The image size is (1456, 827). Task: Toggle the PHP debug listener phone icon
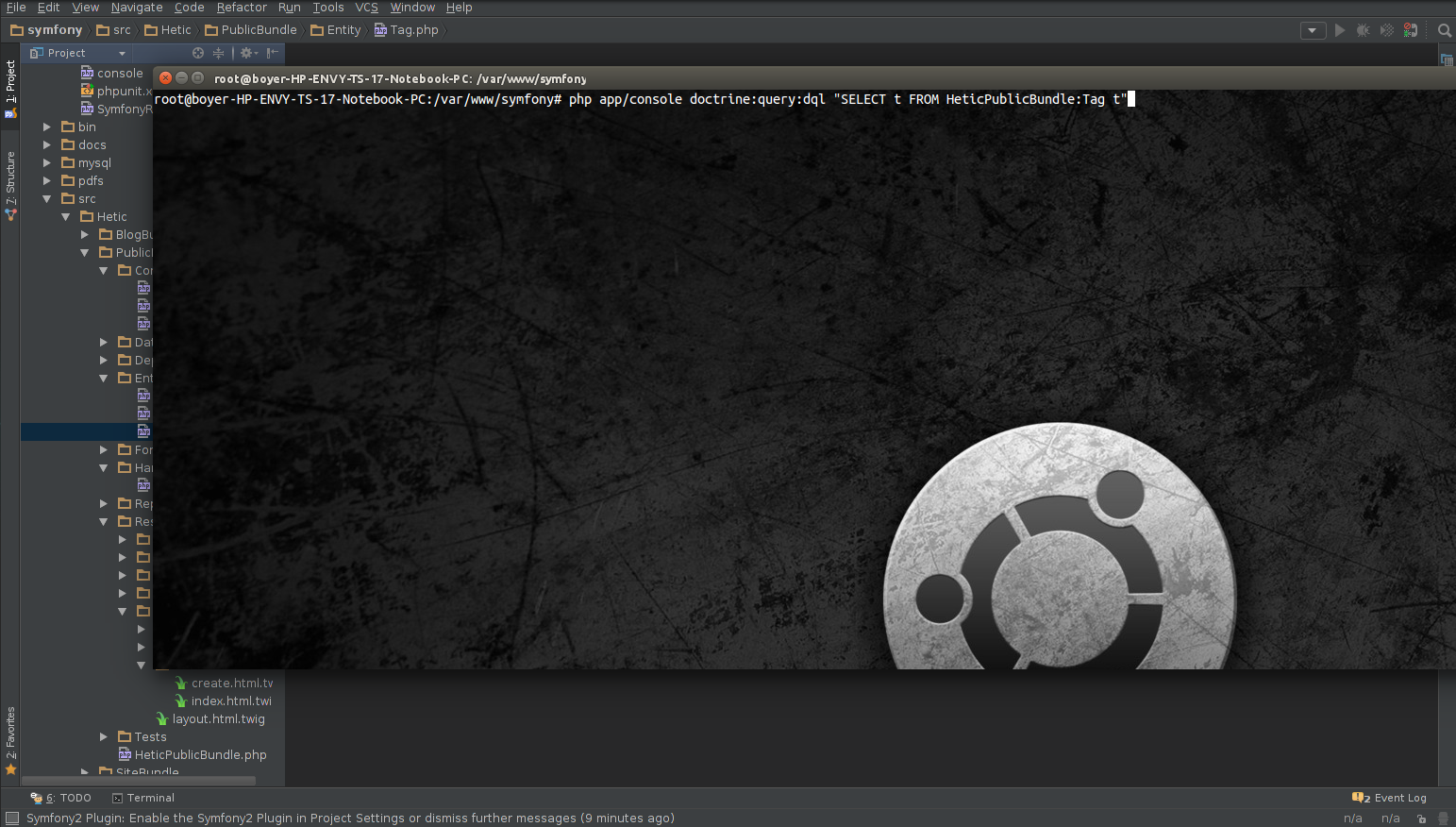coord(1410,30)
